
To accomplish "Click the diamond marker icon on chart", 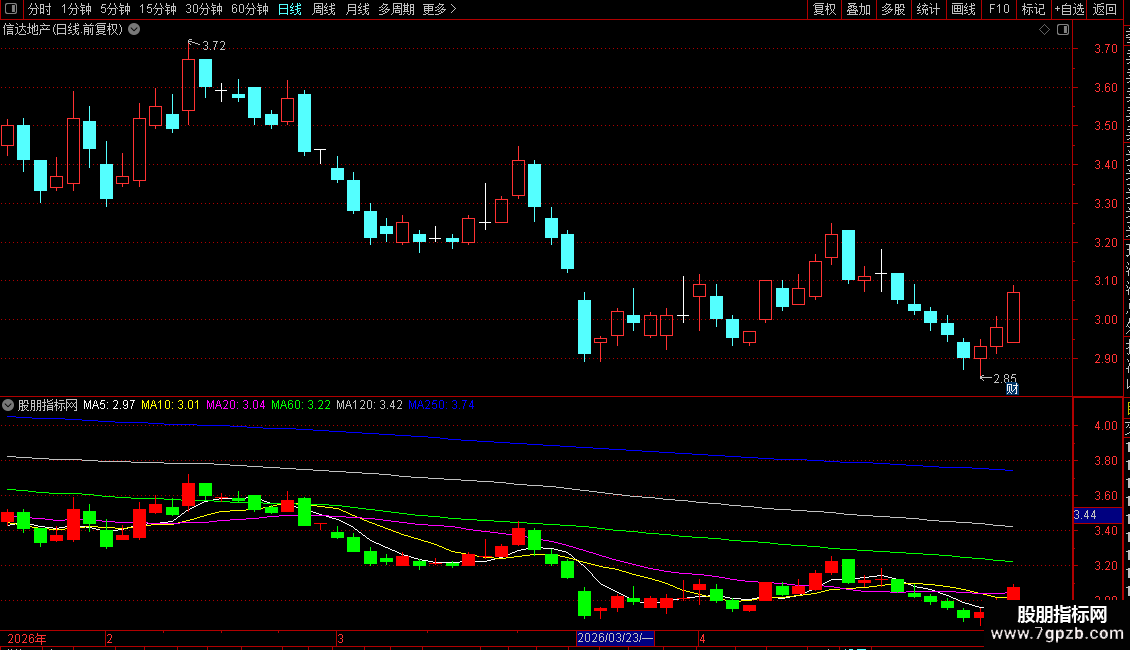I will coord(1044,30).
